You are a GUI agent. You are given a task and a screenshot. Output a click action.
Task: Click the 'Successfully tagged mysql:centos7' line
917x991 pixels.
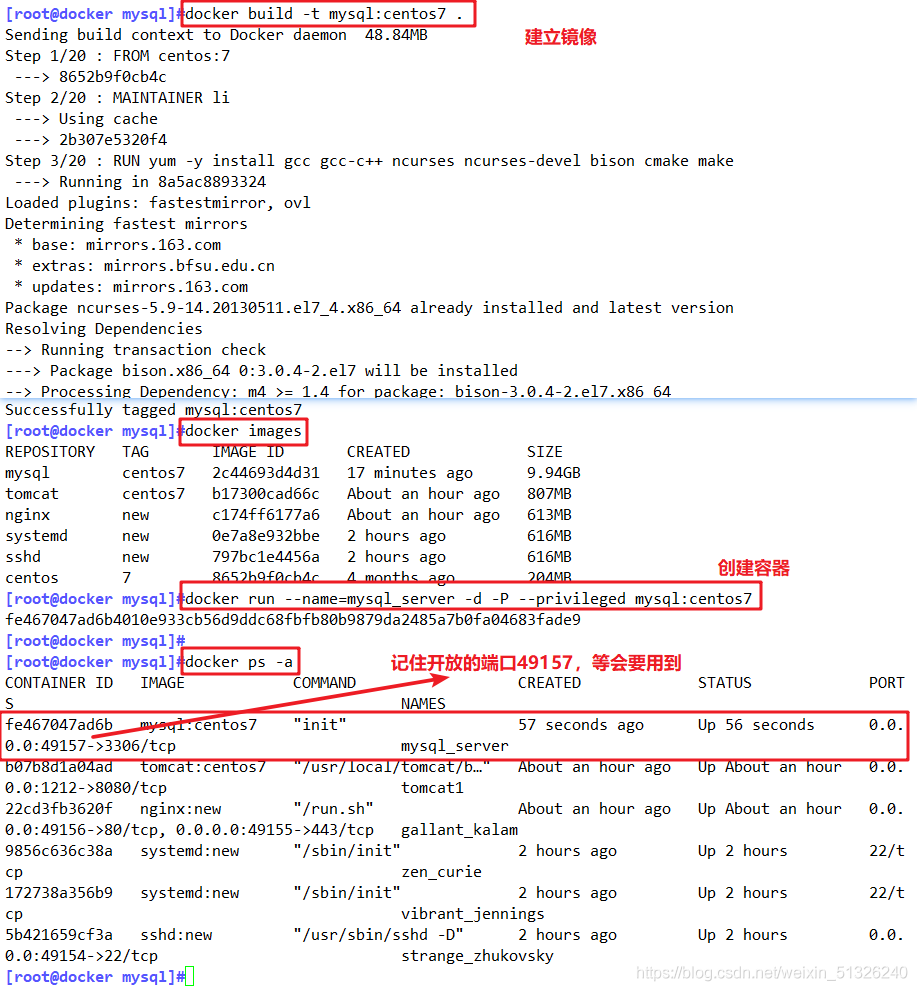[154, 410]
